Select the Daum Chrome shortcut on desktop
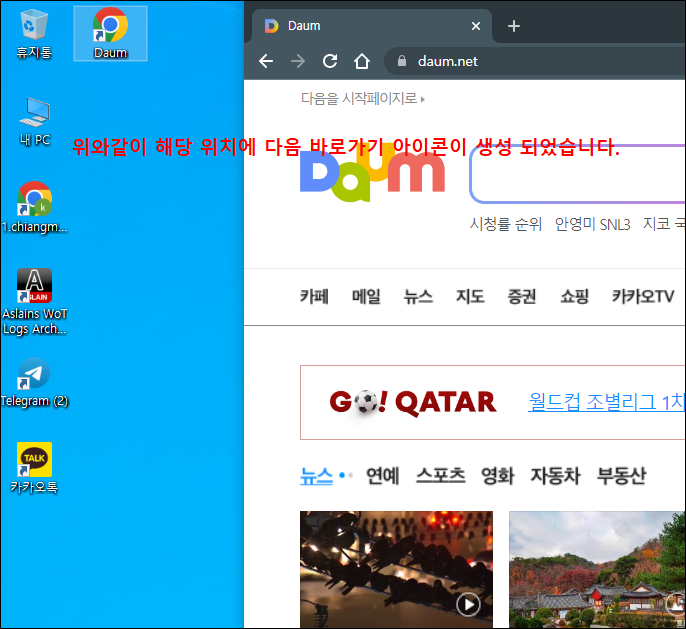This screenshot has width=686, height=629. click(110, 34)
